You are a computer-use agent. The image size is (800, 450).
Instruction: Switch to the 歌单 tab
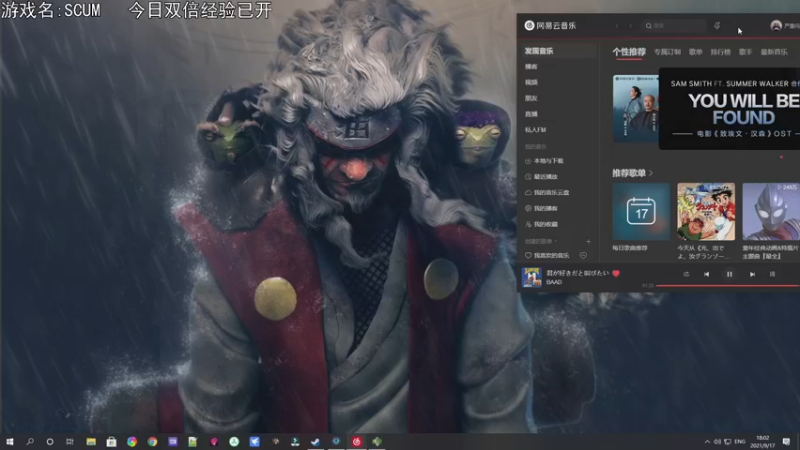(x=695, y=52)
